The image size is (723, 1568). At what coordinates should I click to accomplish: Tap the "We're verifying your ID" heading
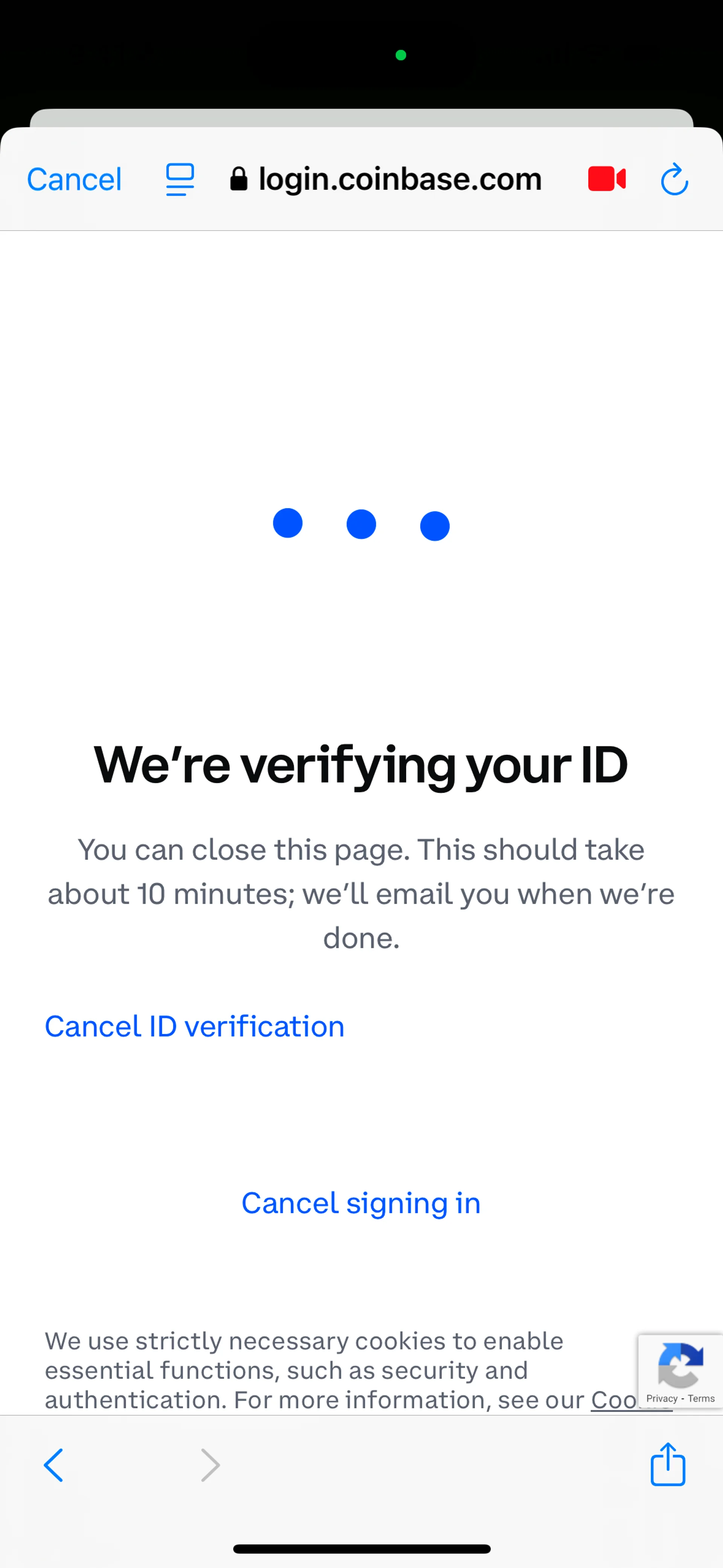[x=361, y=764]
